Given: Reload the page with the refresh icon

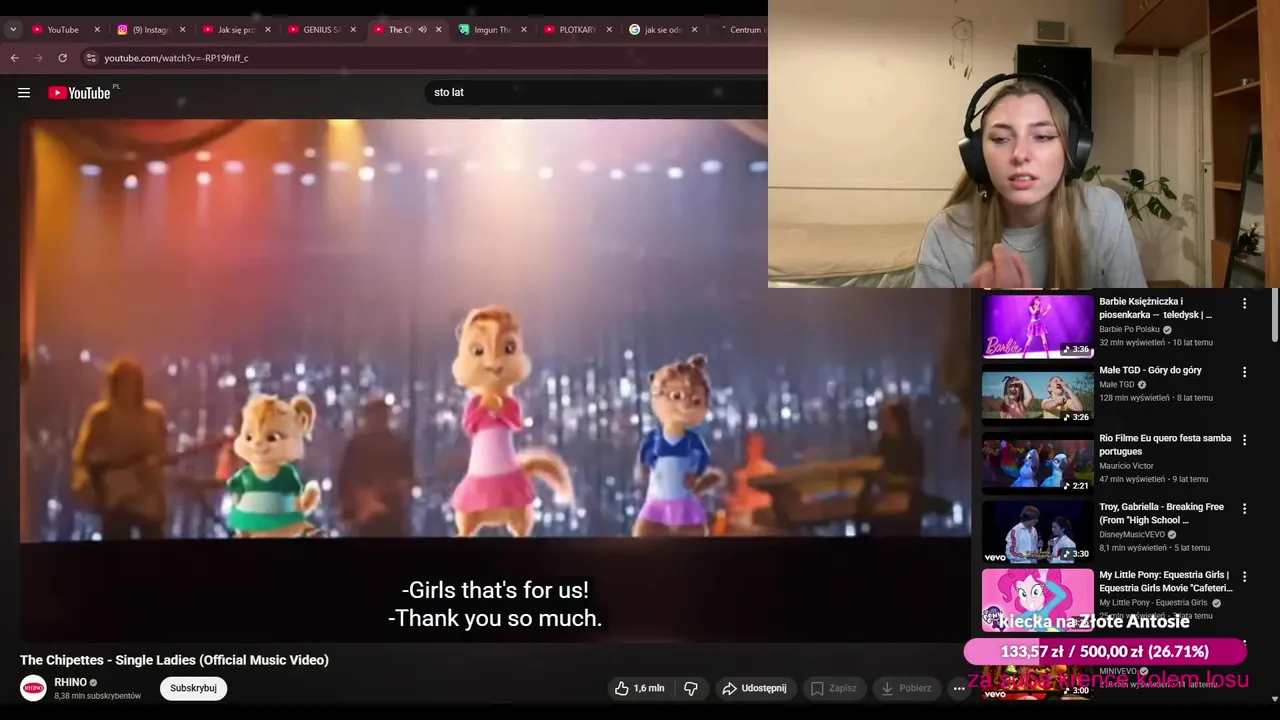Looking at the screenshot, I should click(63, 58).
